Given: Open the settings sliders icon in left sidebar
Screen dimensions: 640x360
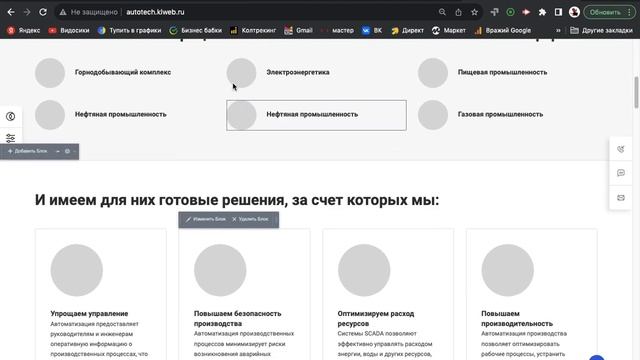Looking at the screenshot, I should pos(11,138).
